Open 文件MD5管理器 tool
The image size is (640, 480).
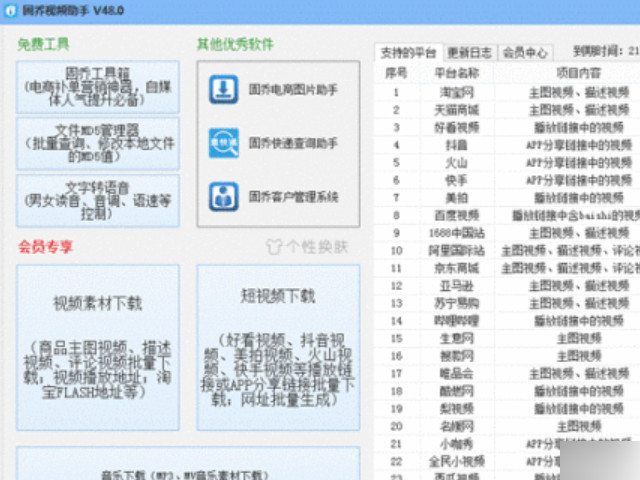pyautogui.click(x=98, y=144)
